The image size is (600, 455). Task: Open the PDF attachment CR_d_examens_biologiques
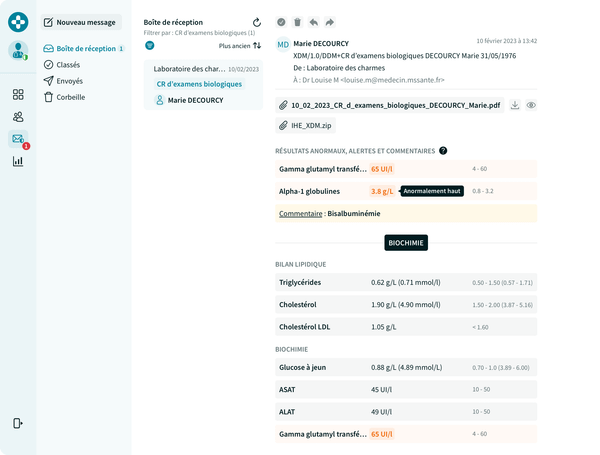point(390,105)
